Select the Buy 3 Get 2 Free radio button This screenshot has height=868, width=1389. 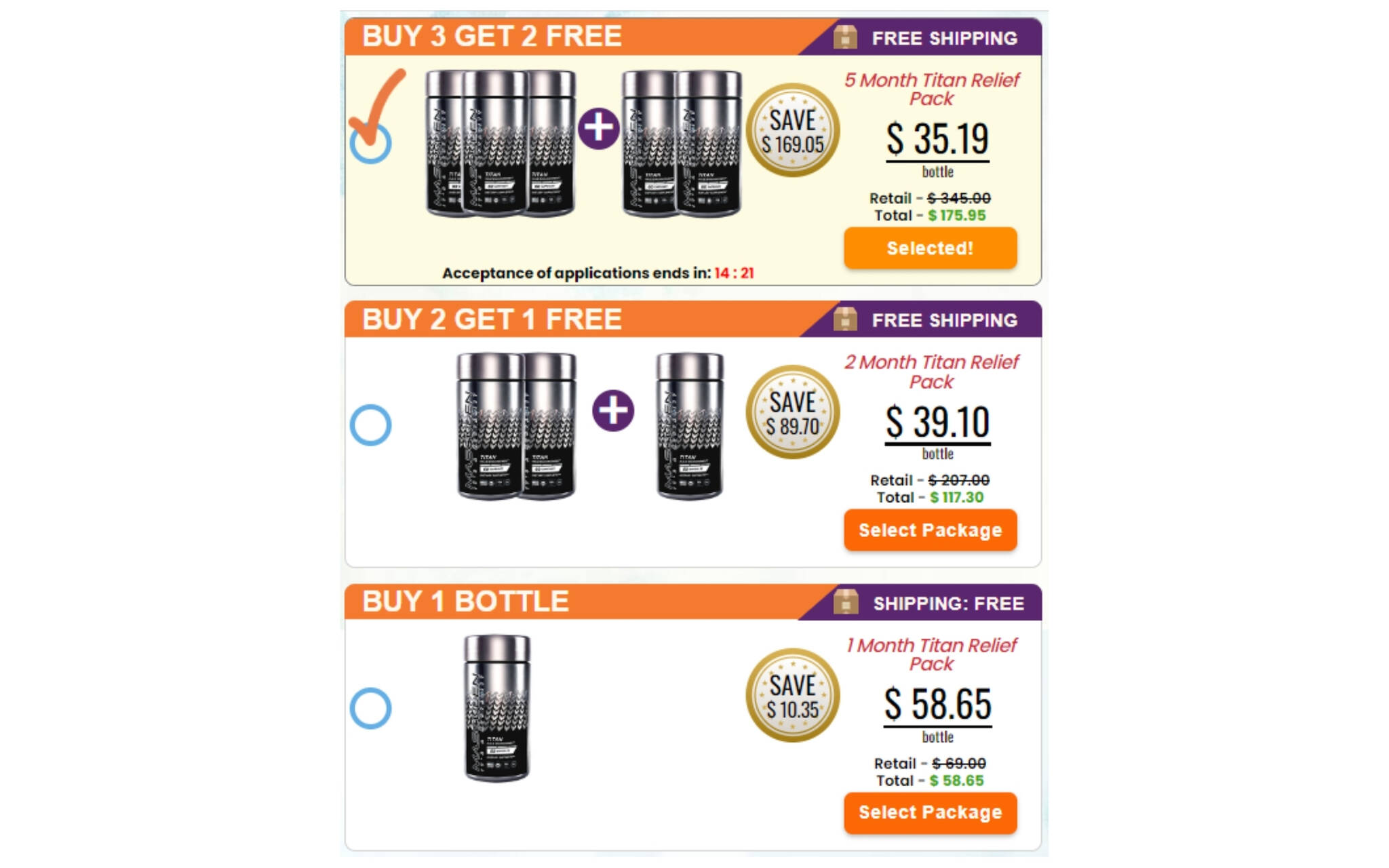(370, 143)
